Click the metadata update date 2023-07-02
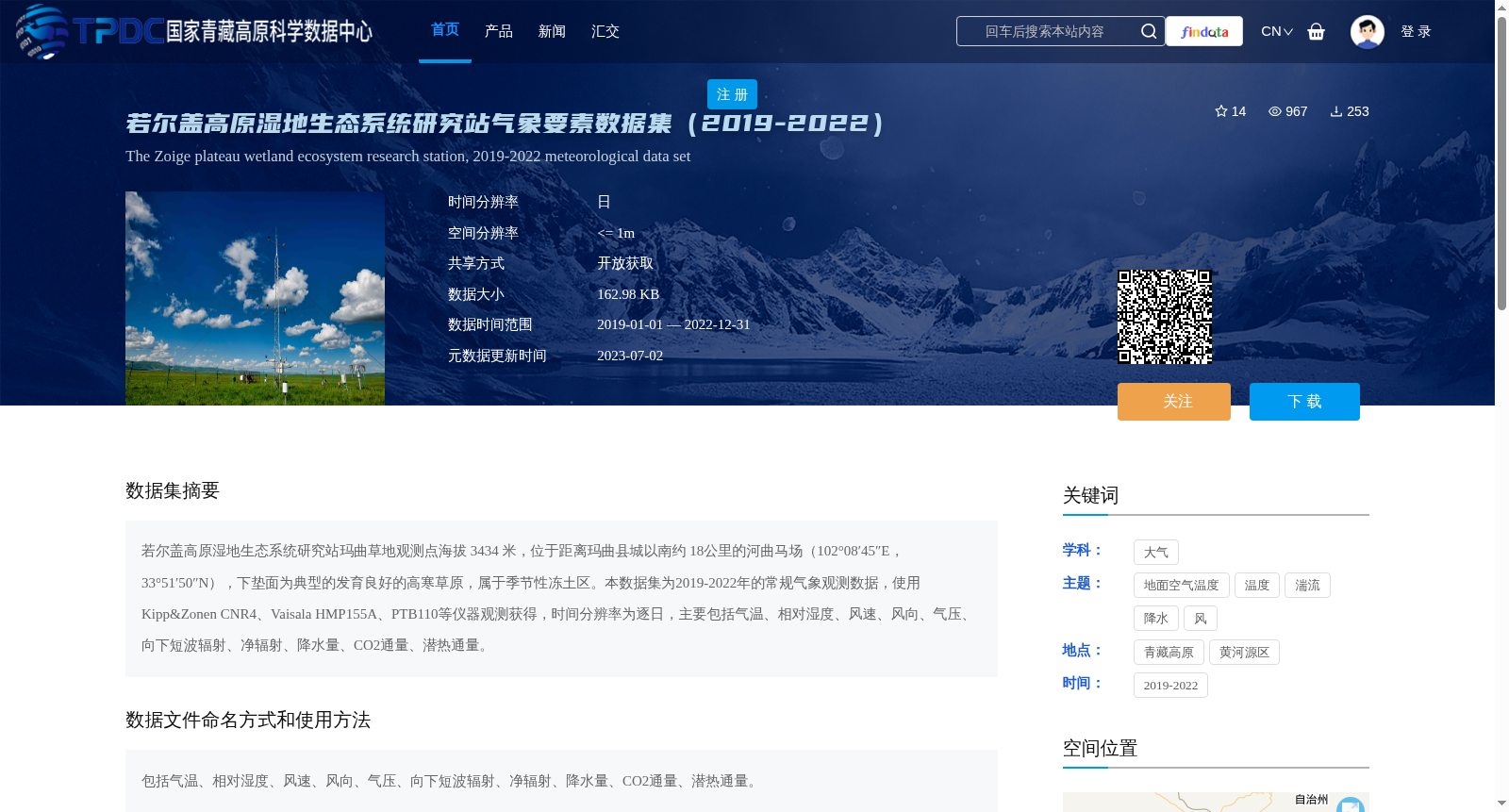This screenshot has height=812, width=1509. coord(630,356)
